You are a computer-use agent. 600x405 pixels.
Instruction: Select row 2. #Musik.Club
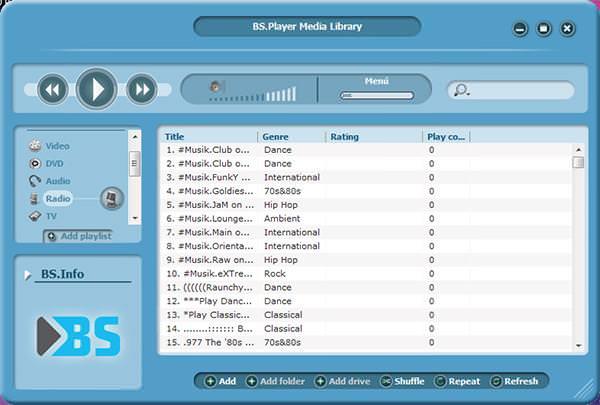pyautogui.click(x=365, y=164)
